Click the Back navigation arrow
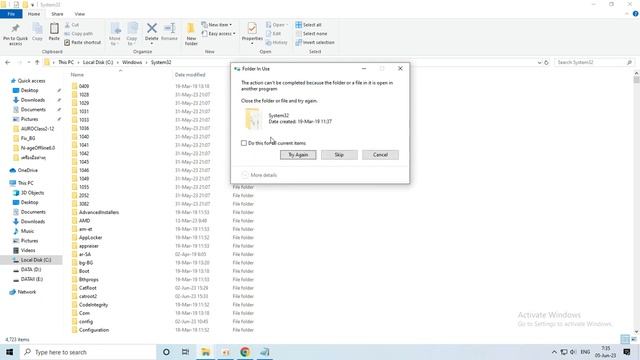This screenshot has height=360, width=640. coord(8,62)
